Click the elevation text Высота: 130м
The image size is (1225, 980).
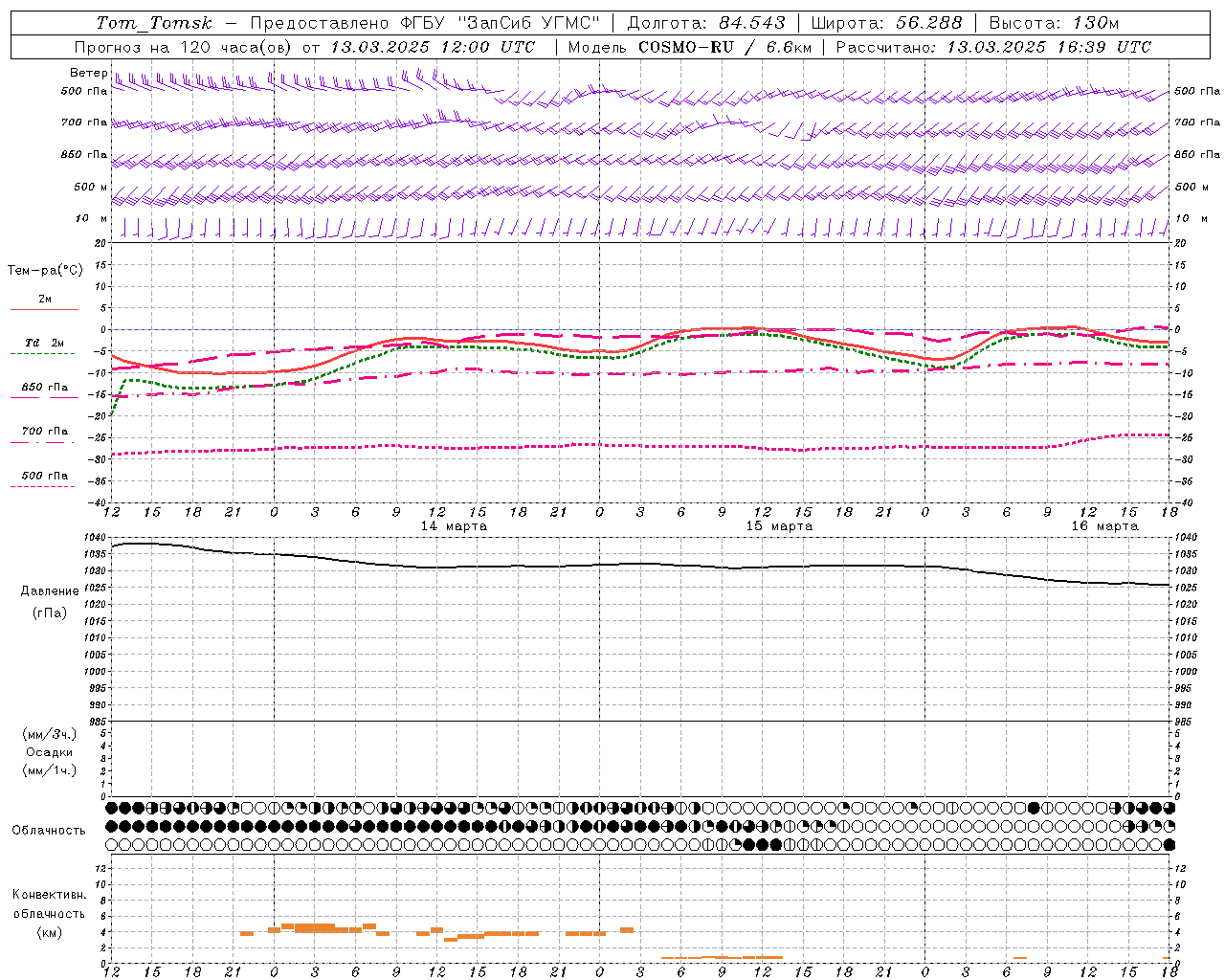tap(1053, 23)
